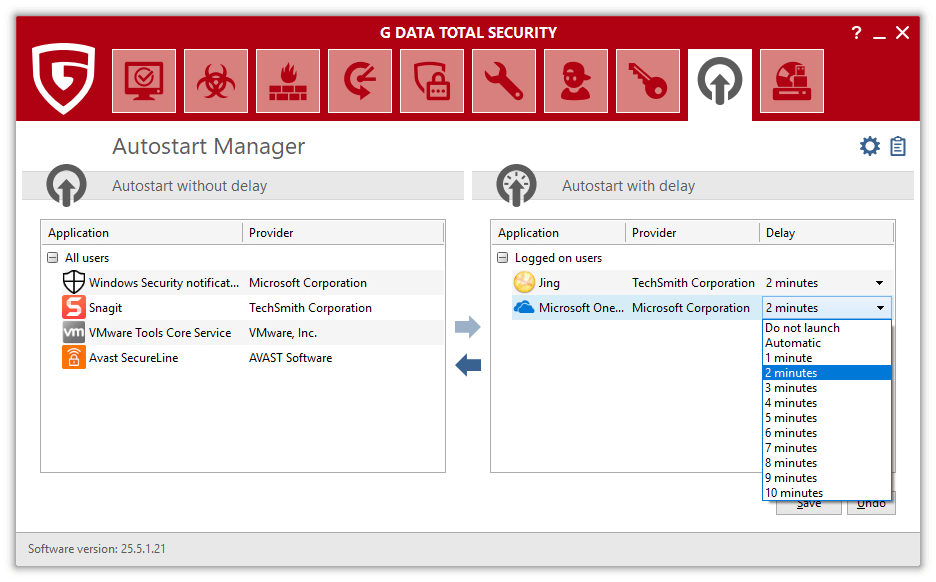Screen dimensions: 936x582
Task: Click the Windows Security shield icon
Action: point(73,282)
